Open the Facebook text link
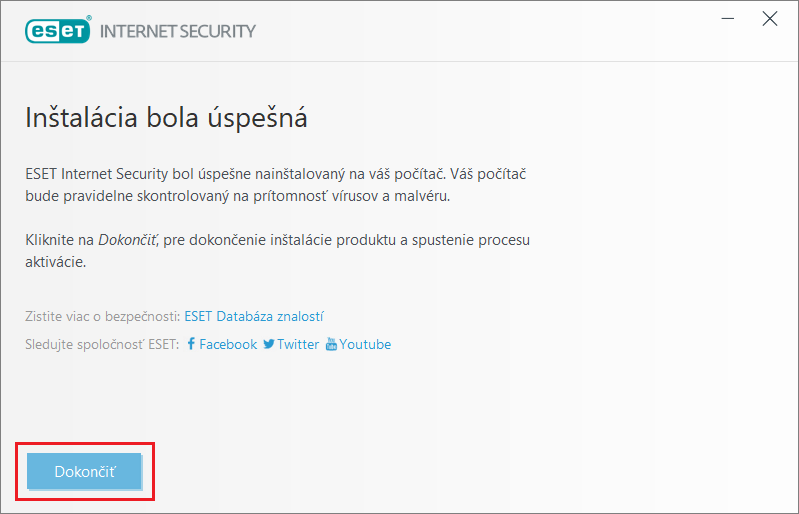Image resolution: width=799 pixels, height=514 pixels. coord(228,344)
